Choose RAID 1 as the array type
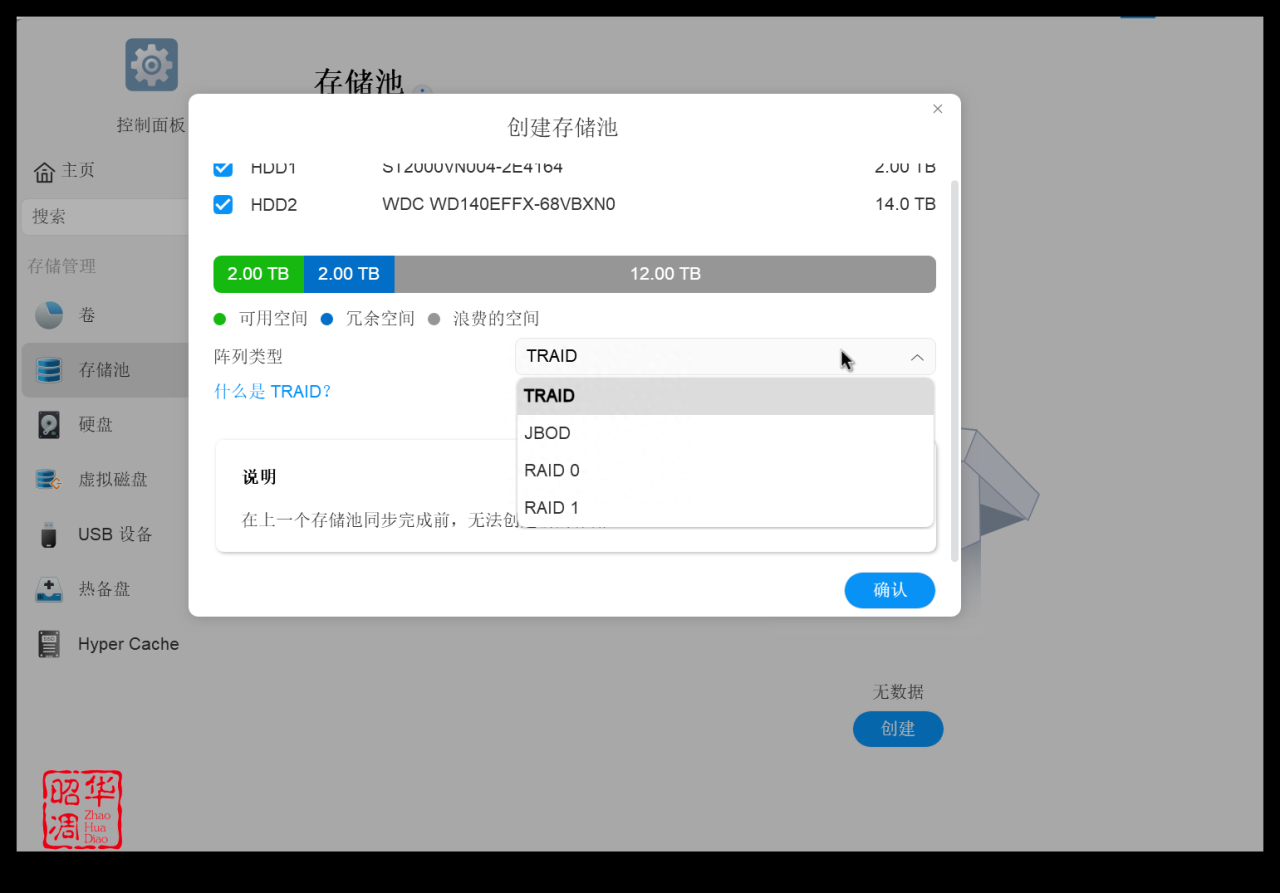The width and height of the screenshot is (1280, 893). click(x=551, y=507)
